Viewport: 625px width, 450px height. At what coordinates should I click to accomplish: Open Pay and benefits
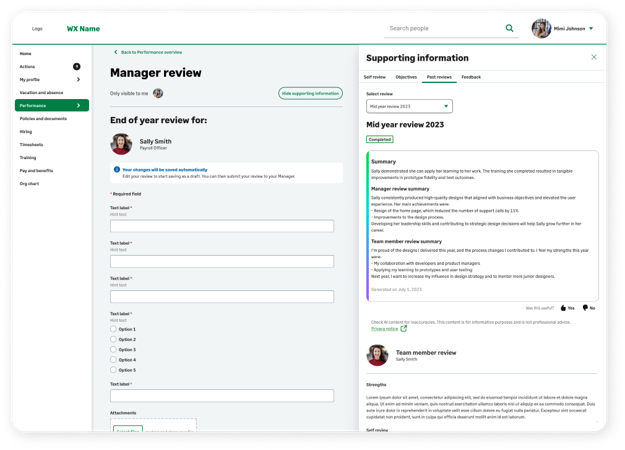[x=36, y=171]
